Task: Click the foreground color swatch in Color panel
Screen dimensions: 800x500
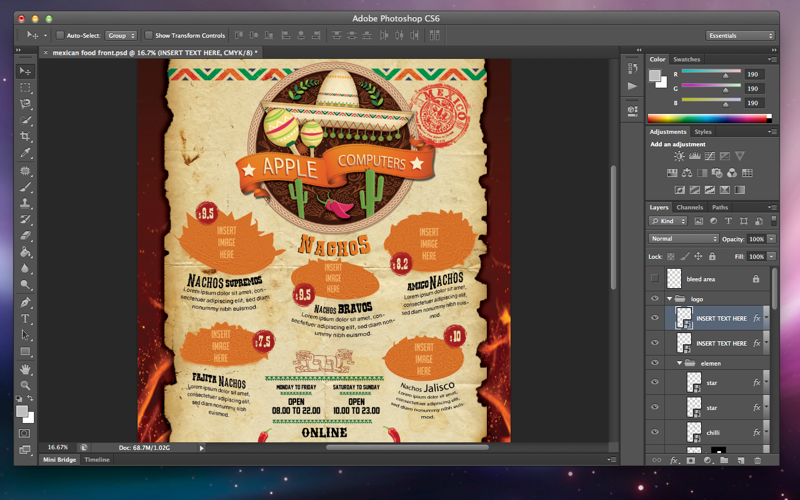Action: tap(655, 76)
